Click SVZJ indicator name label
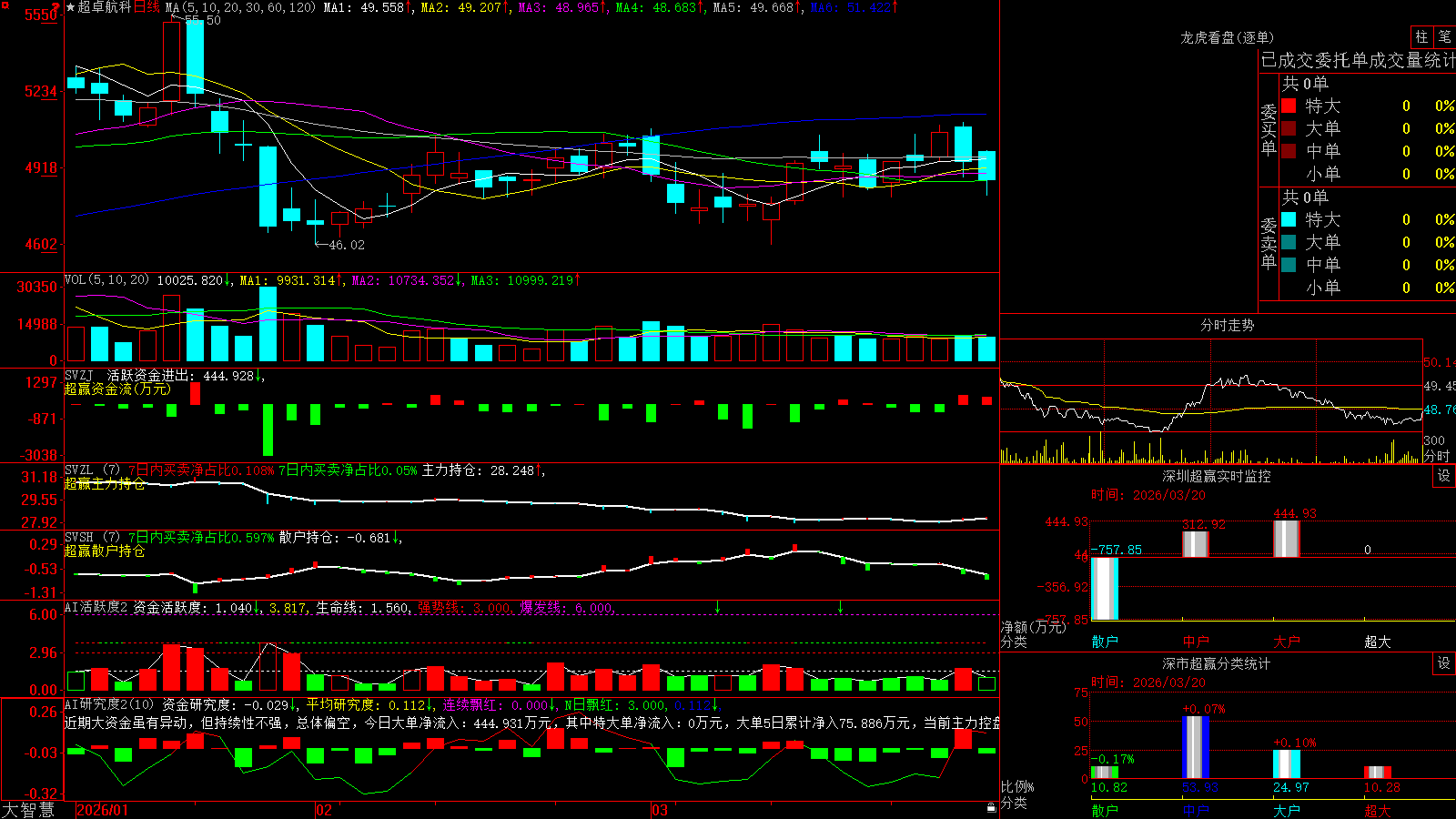1456x819 pixels. pyautogui.click(x=79, y=376)
